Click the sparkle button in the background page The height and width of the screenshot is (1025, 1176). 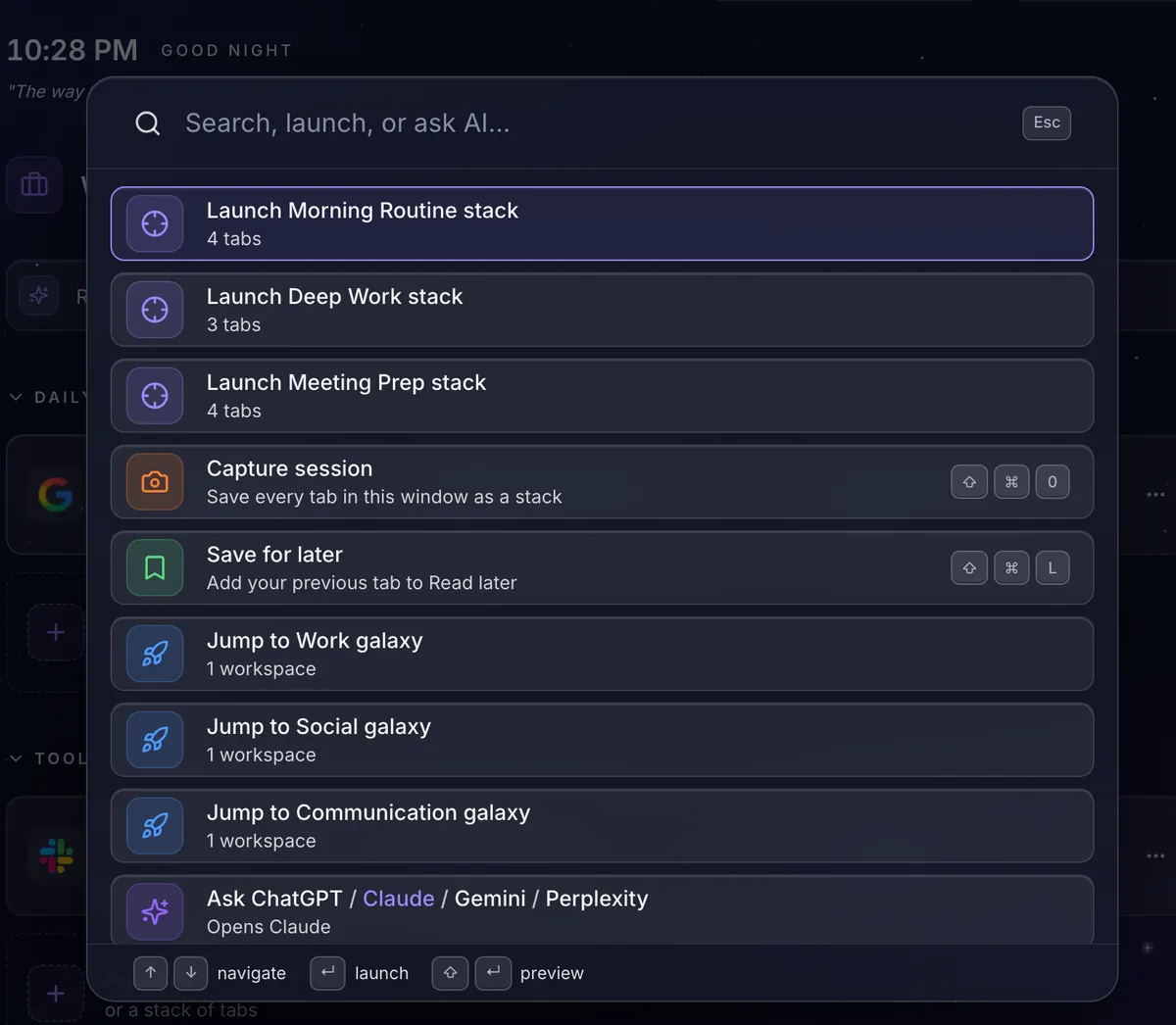(x=39, y=296)
